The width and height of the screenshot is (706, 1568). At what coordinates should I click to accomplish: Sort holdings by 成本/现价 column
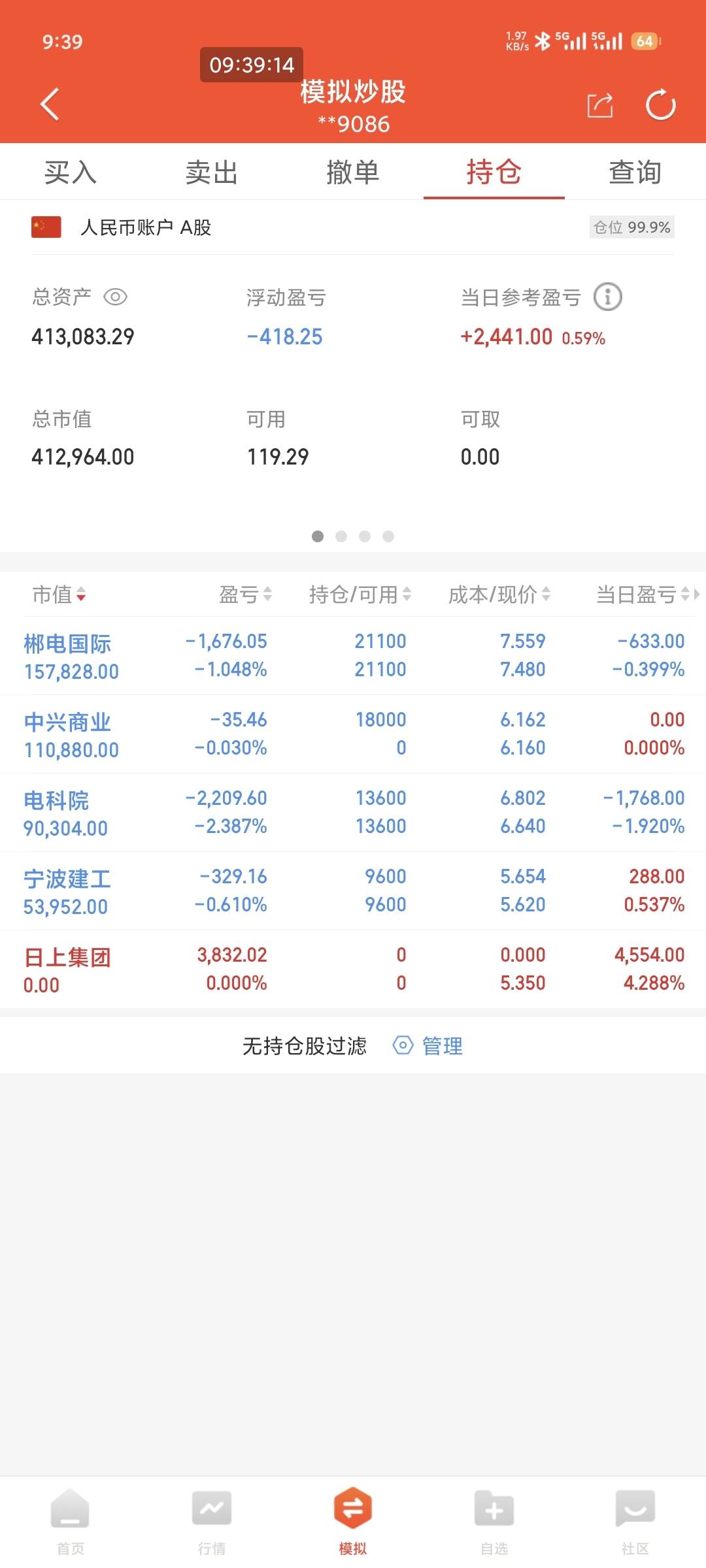click(499, 595)
